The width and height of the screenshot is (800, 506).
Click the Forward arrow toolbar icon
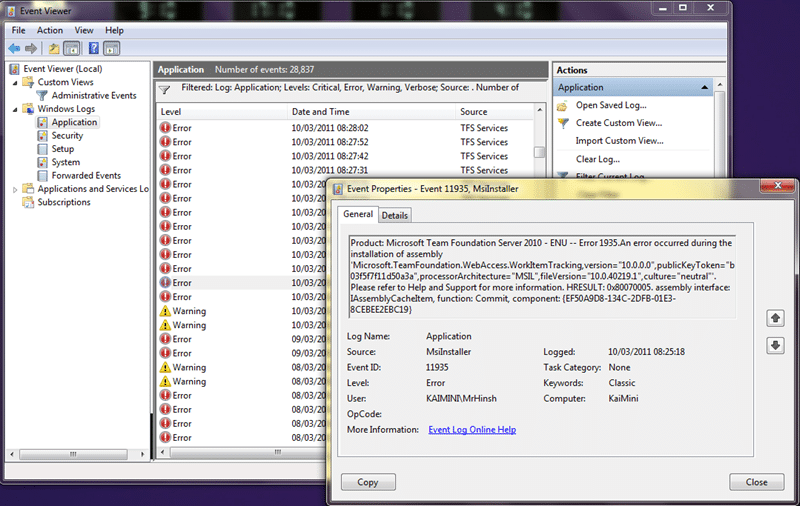click(x=31, y=48)
